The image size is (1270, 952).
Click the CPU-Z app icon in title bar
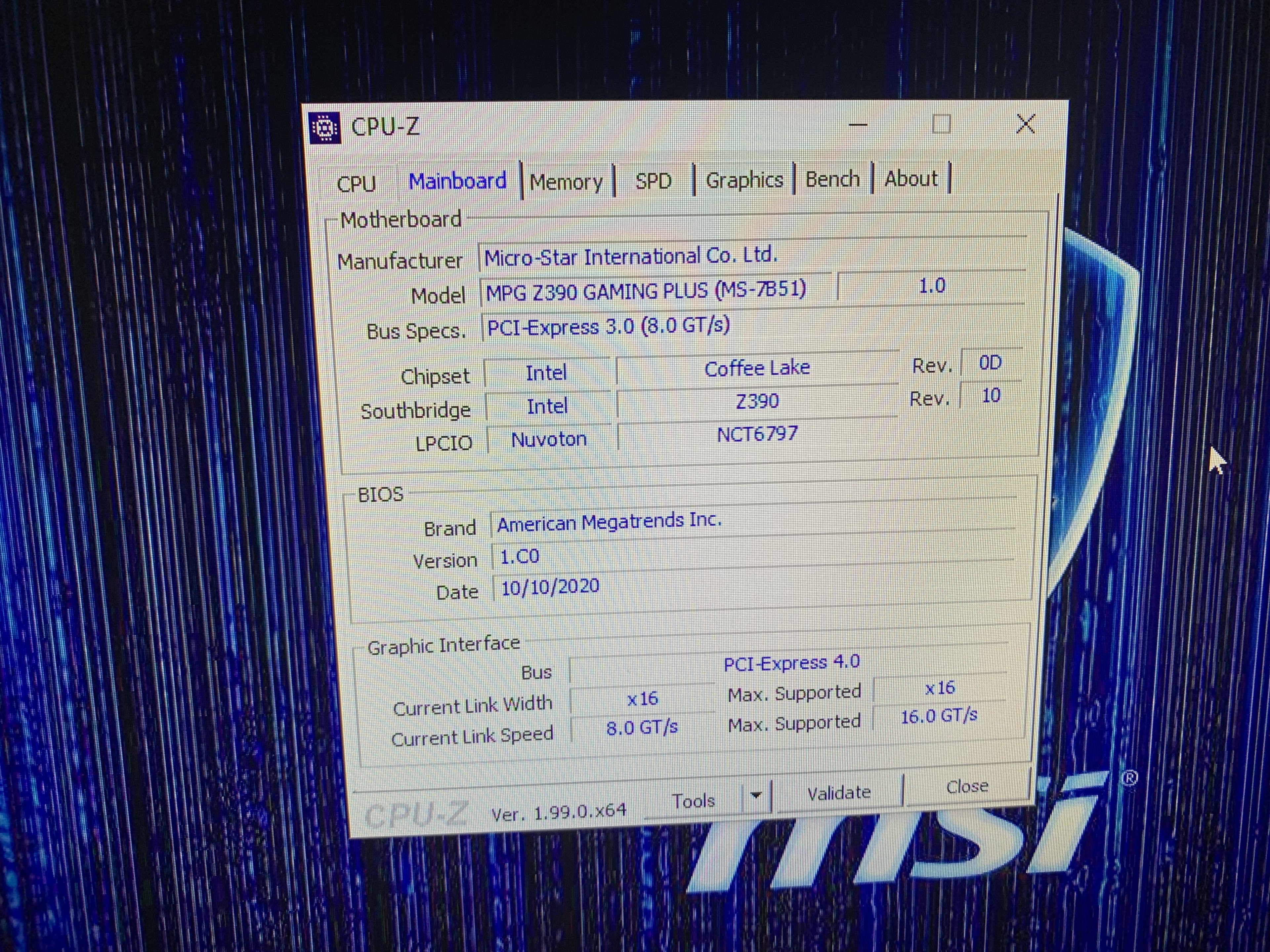(325, 127)
